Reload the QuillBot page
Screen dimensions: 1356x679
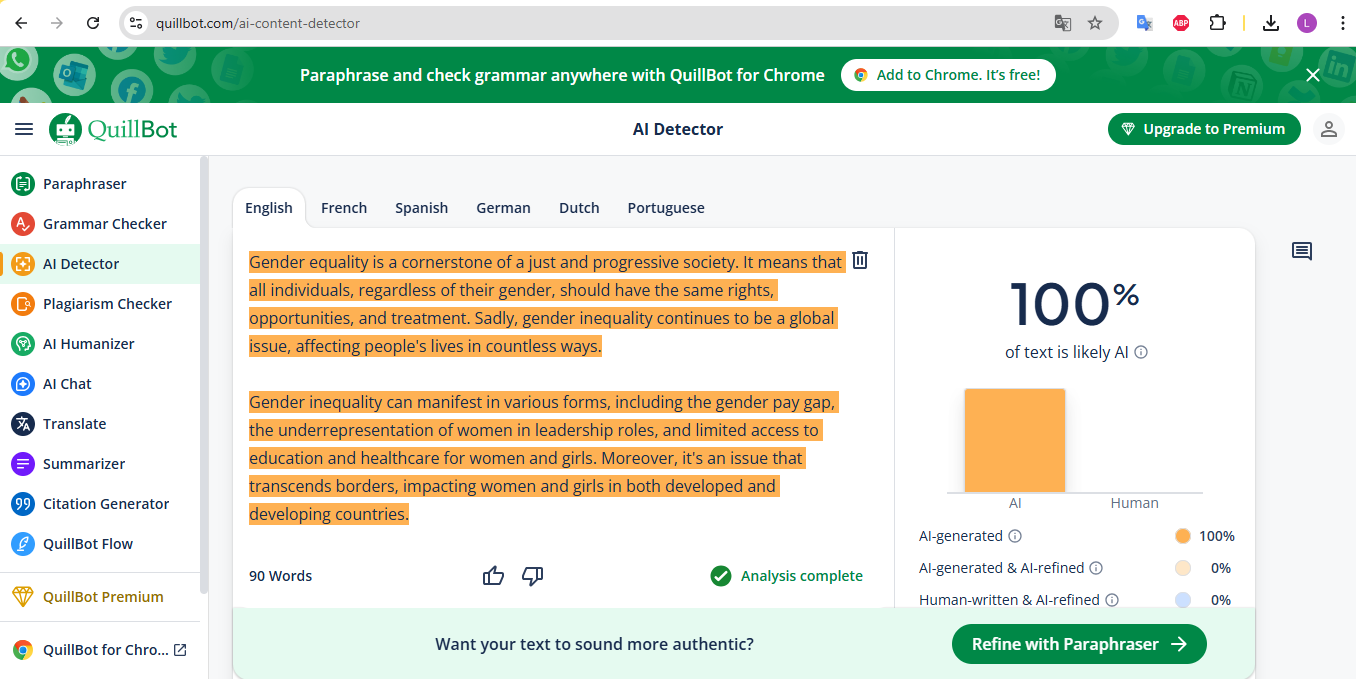[x=93, y=23]
